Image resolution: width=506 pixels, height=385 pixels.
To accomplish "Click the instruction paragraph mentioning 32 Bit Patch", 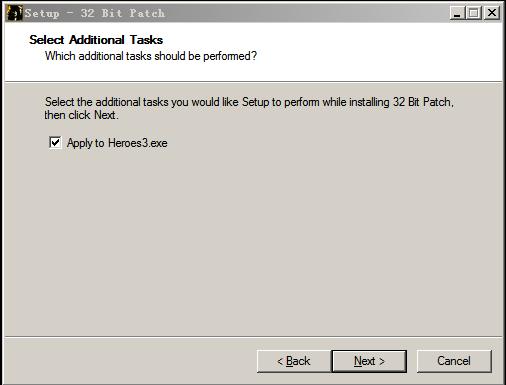I will click(x=249, y=108).
